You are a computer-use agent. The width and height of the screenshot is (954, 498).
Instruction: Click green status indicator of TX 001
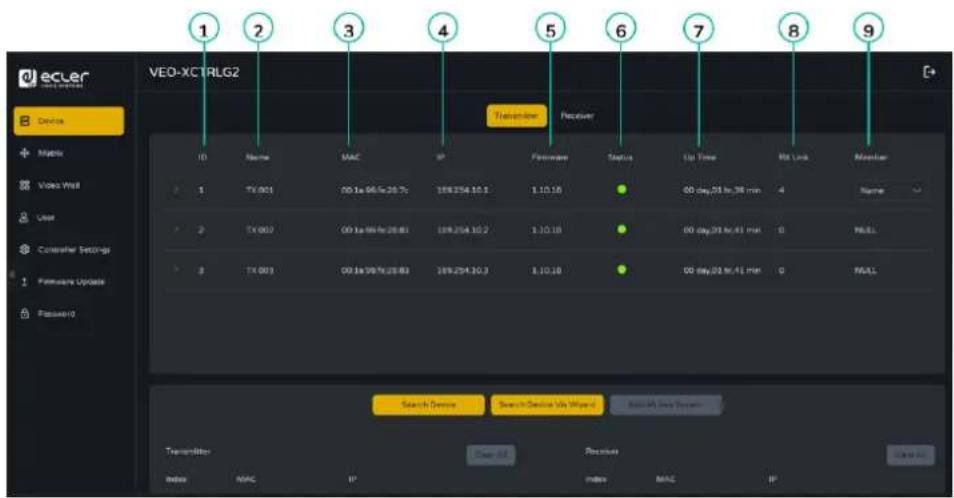point(621,189)
